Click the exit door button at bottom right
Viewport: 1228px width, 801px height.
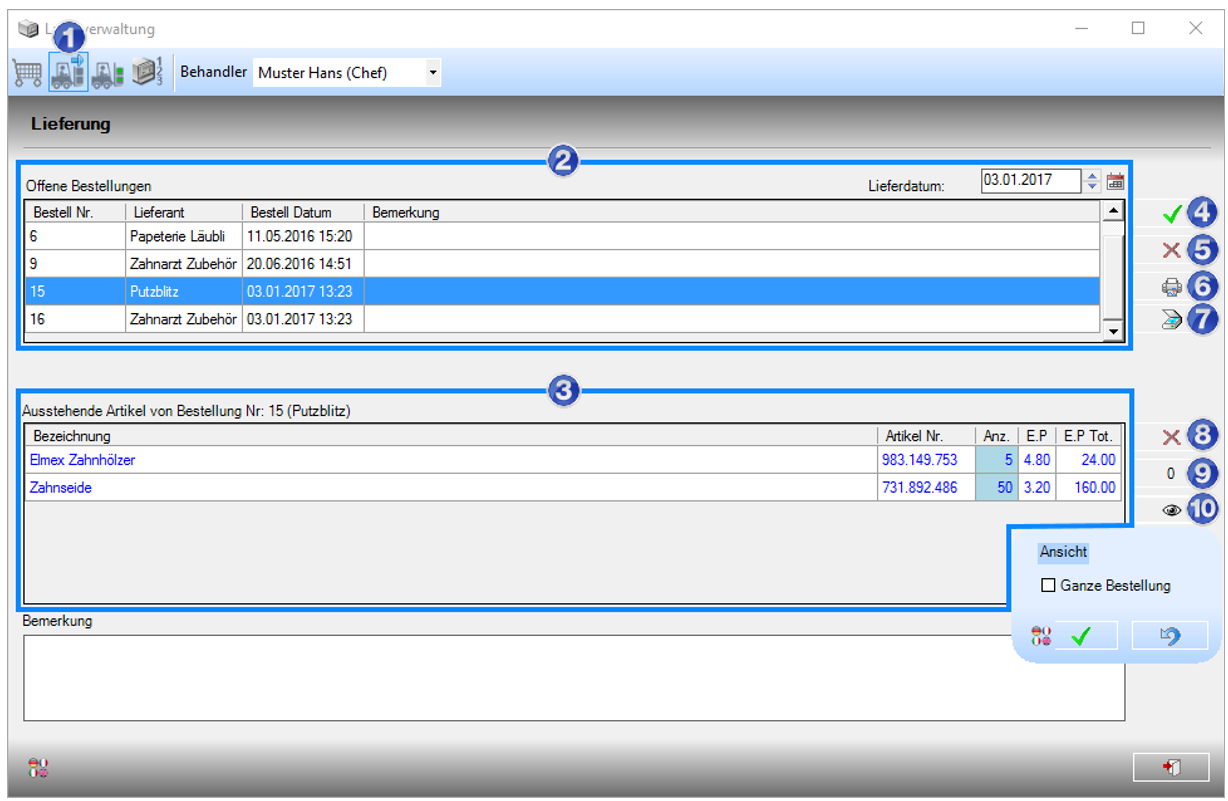[x=1171, y=767]
